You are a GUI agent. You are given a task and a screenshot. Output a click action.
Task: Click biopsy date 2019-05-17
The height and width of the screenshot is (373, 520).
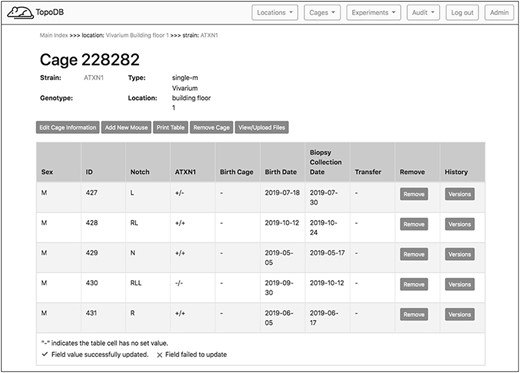327,253
